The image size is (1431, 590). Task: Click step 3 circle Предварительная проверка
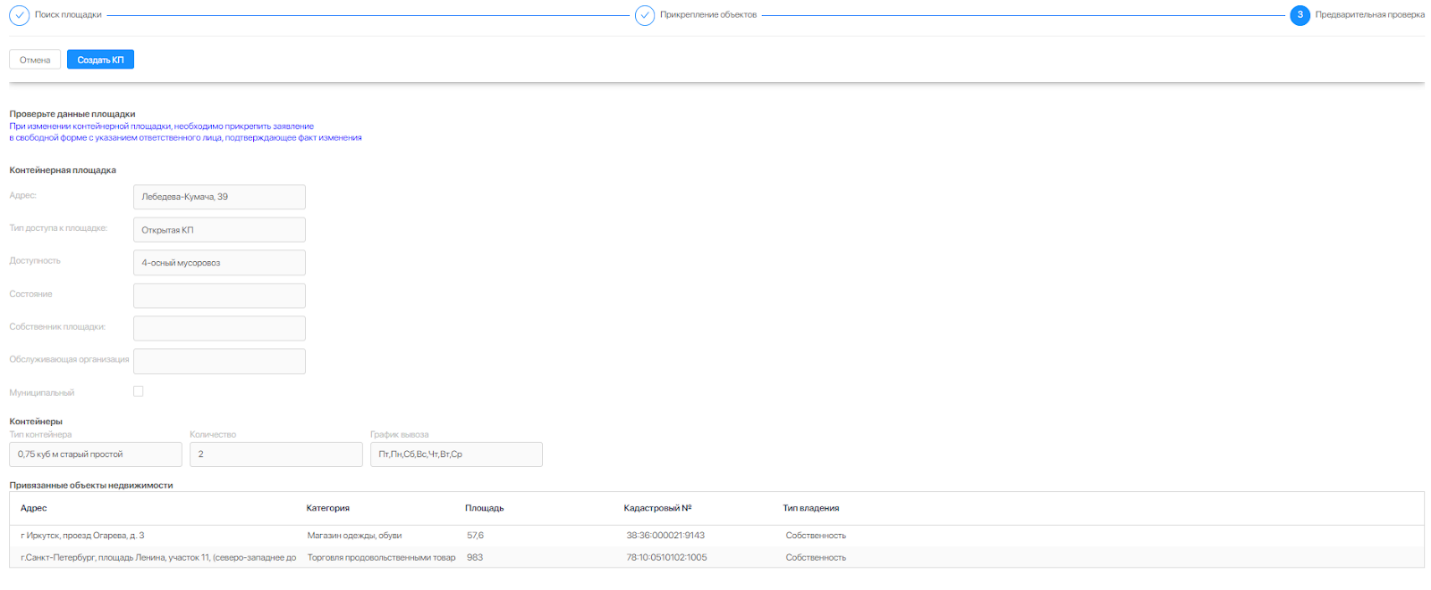(x=1300, y=15)
